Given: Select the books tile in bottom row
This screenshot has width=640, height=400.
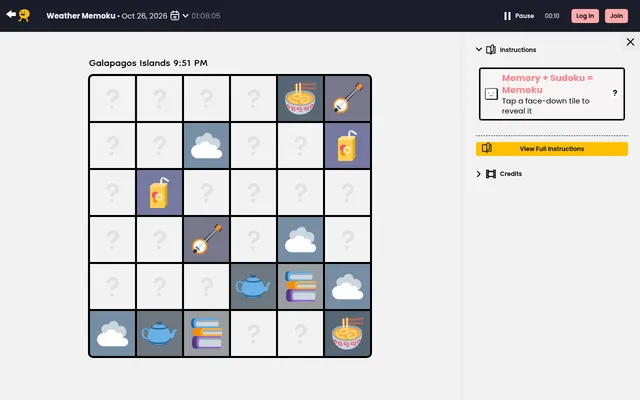Looking at the screenshot, I should point(207,333).
